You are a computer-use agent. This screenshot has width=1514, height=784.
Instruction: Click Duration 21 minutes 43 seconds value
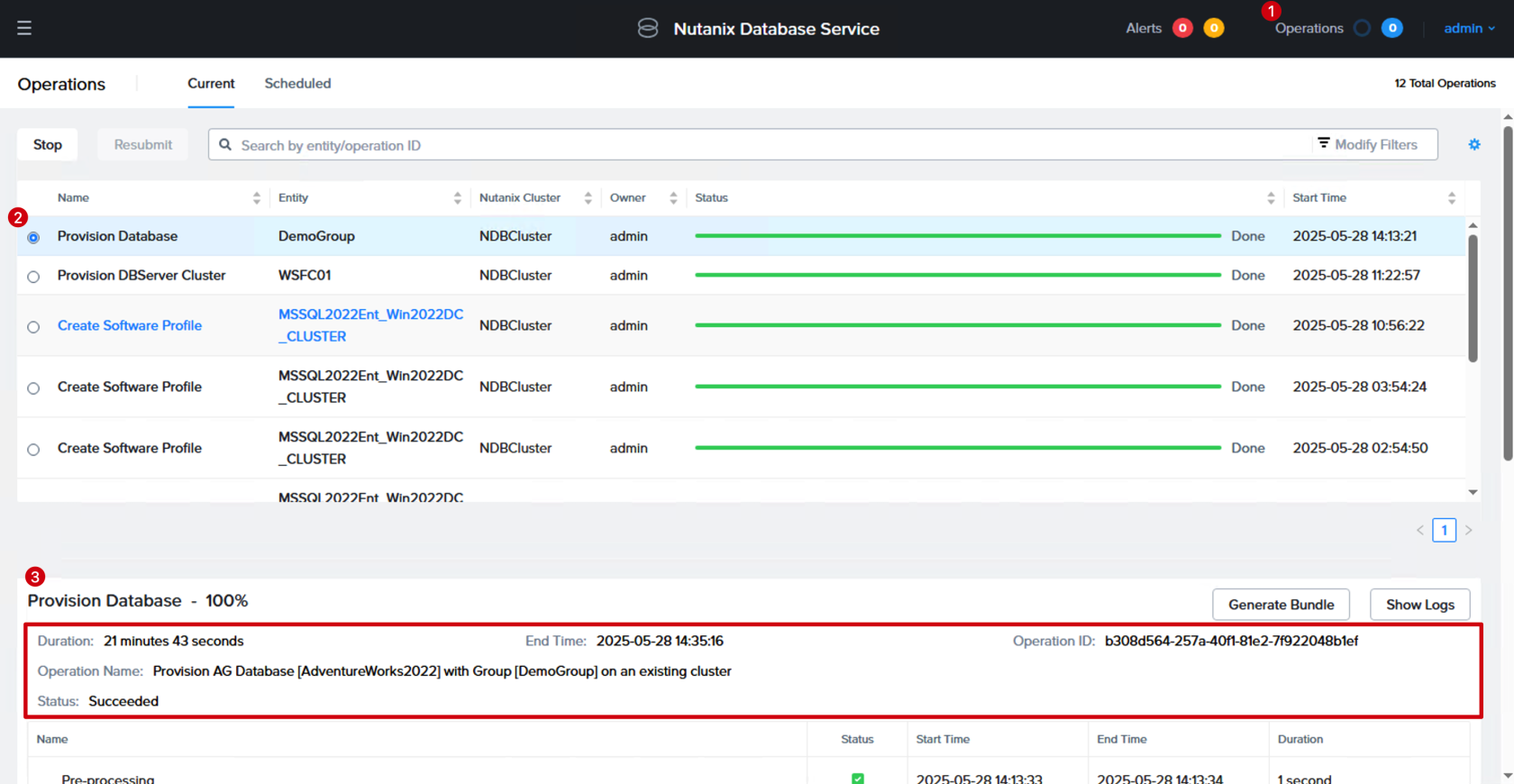173,641
